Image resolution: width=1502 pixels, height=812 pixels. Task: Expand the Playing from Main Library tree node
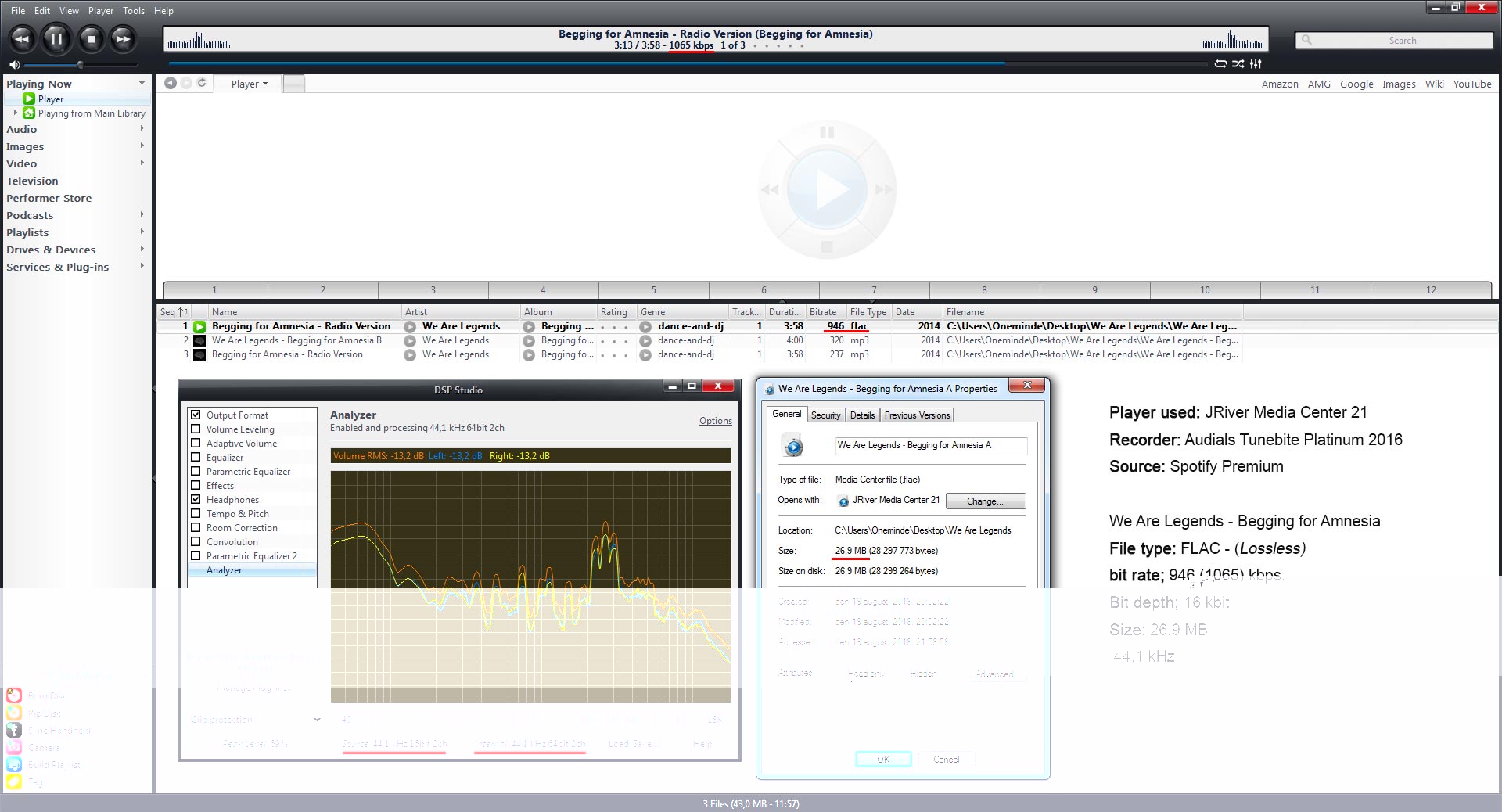coord(15,113)
